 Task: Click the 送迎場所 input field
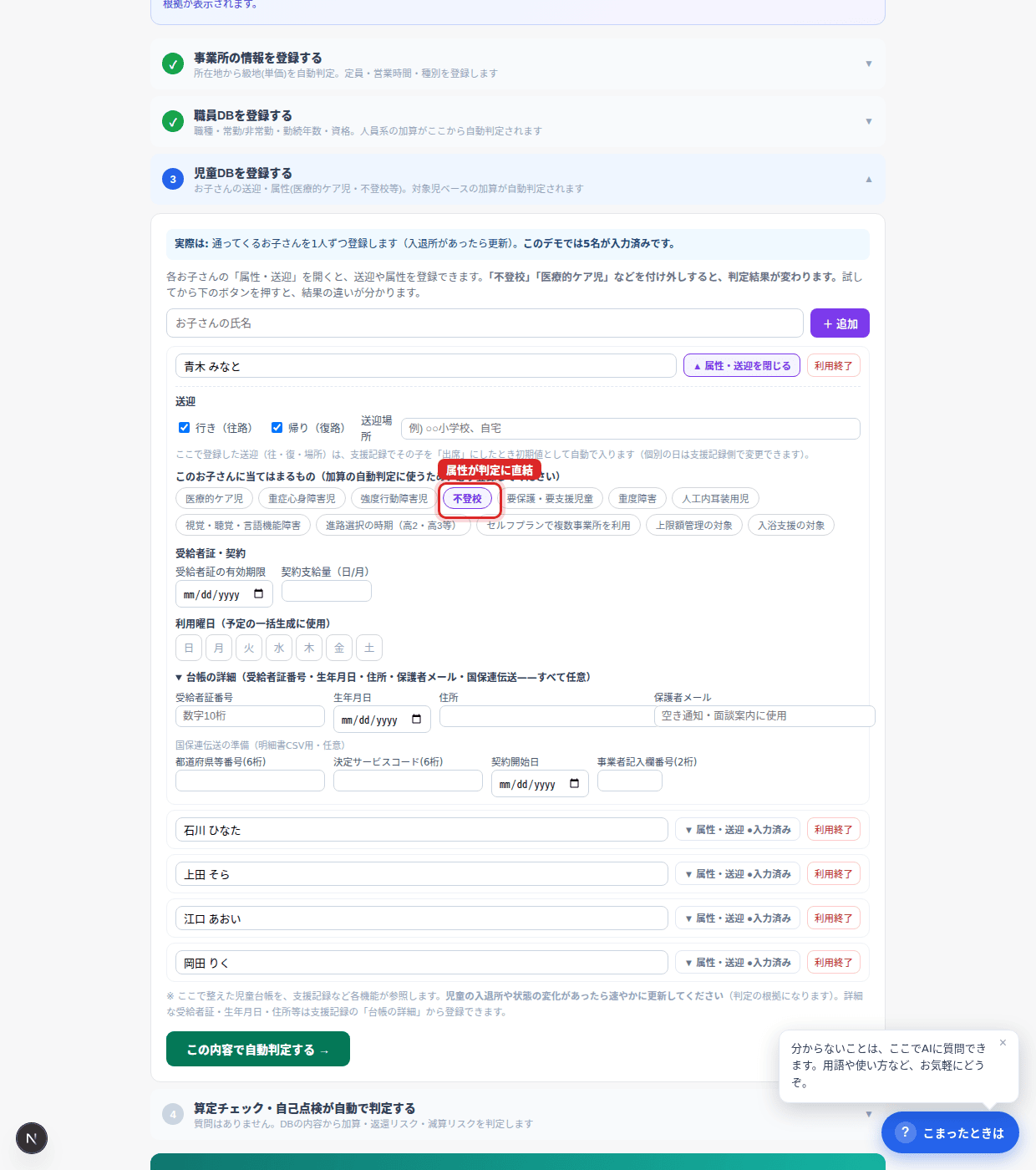(x=631, y=429)
